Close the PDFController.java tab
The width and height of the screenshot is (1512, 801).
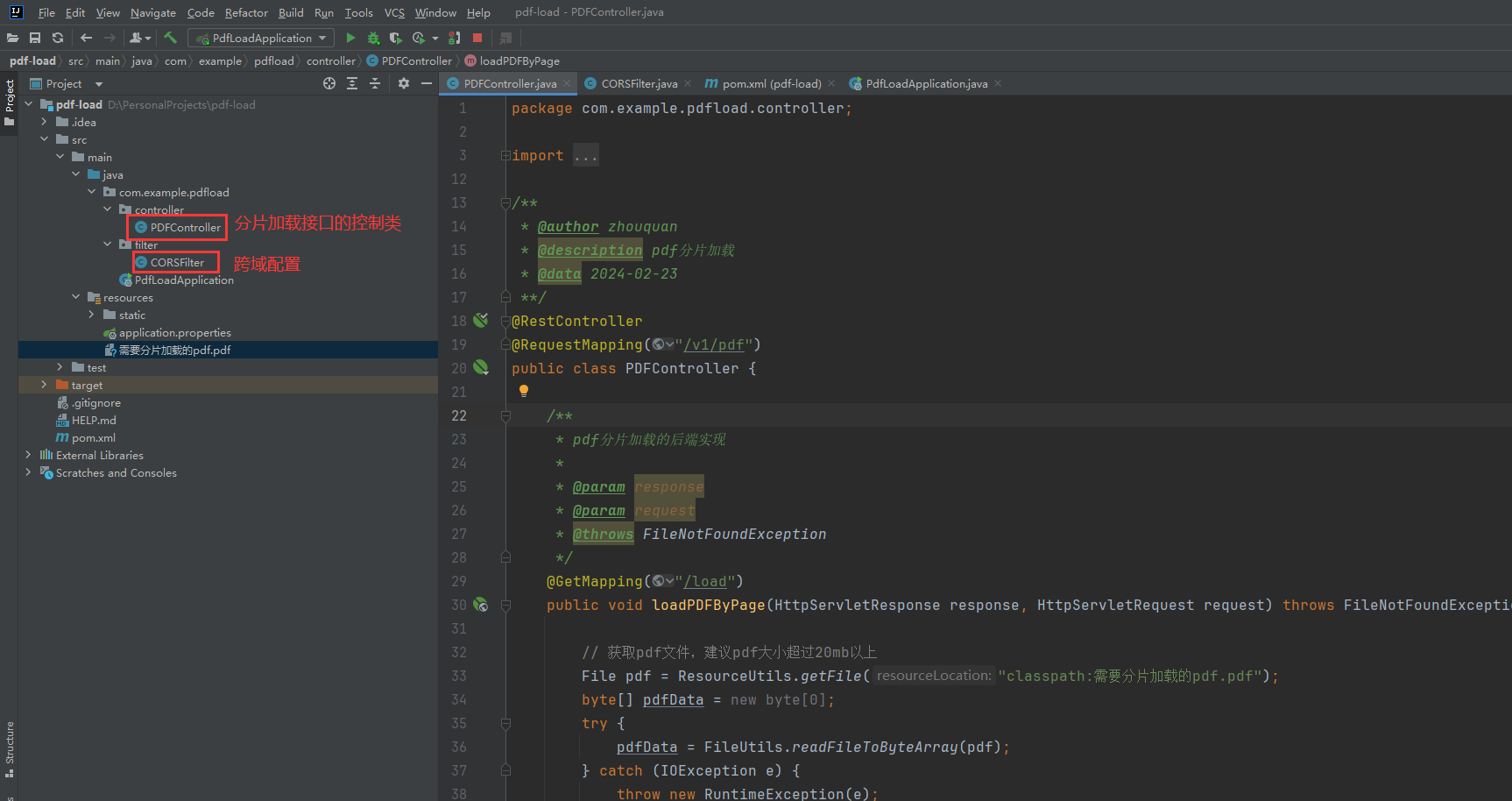click(x=567, y=83)
